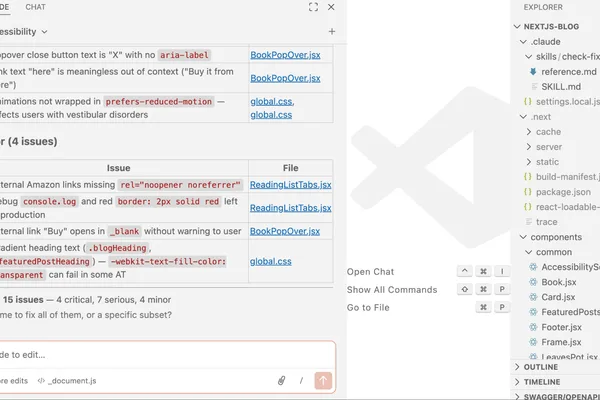Click the React icon beside Frame.jsx

click(x=533, y=342)
